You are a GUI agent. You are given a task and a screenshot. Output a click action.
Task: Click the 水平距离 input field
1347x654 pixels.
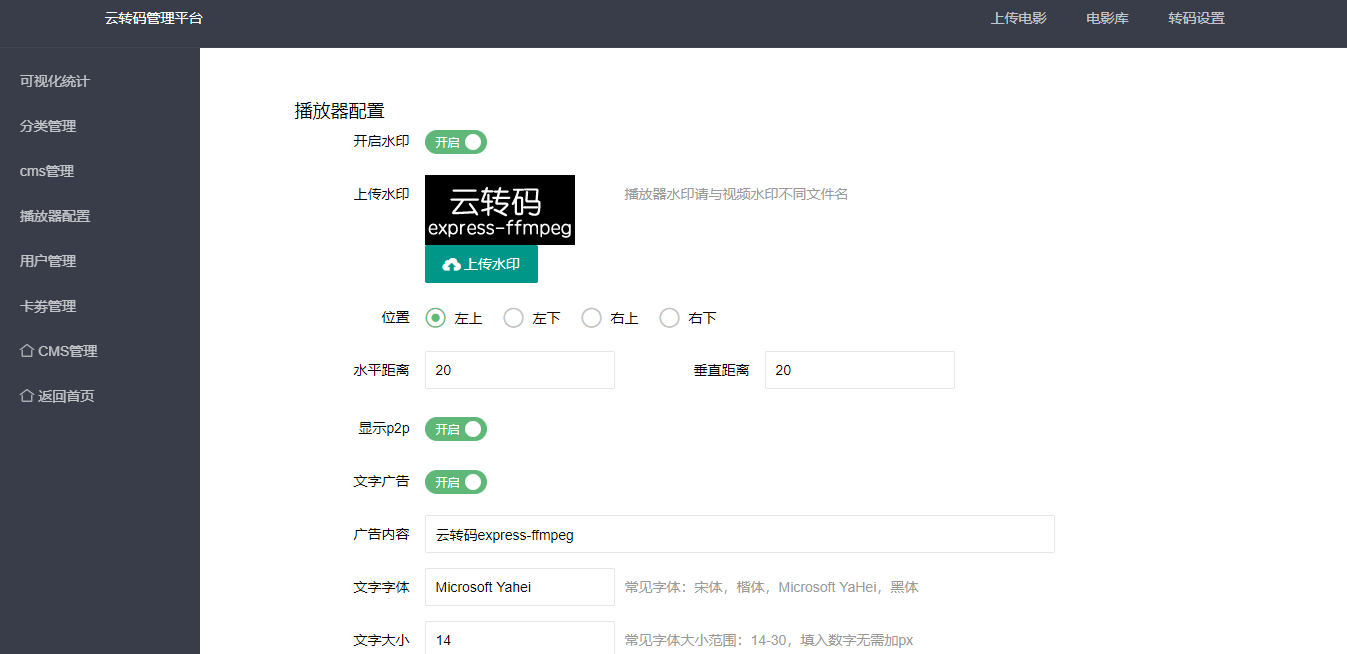click(519, 370)
